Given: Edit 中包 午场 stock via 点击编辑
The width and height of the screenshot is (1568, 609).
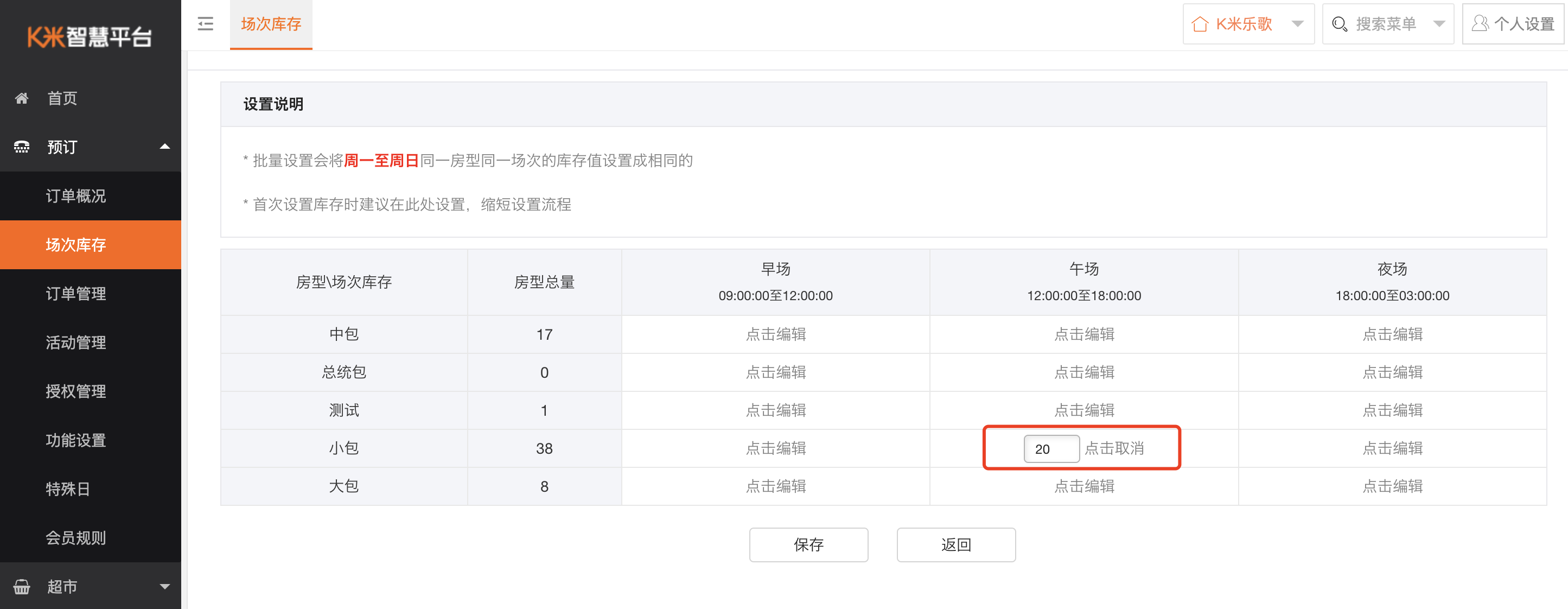Looking at the screenshot, I should [x=1084, y=334].
